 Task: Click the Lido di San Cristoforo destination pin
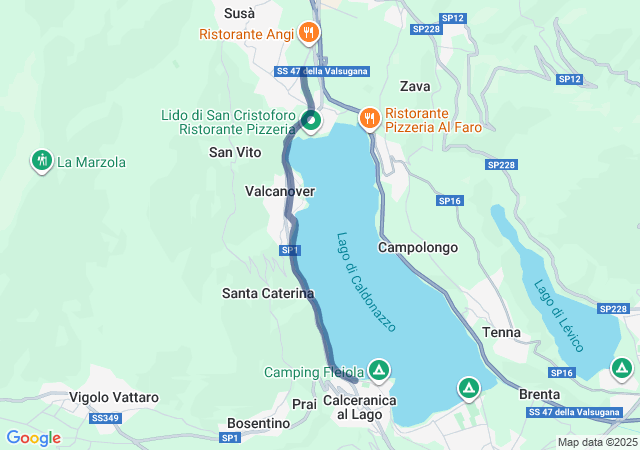pos(311,120)
